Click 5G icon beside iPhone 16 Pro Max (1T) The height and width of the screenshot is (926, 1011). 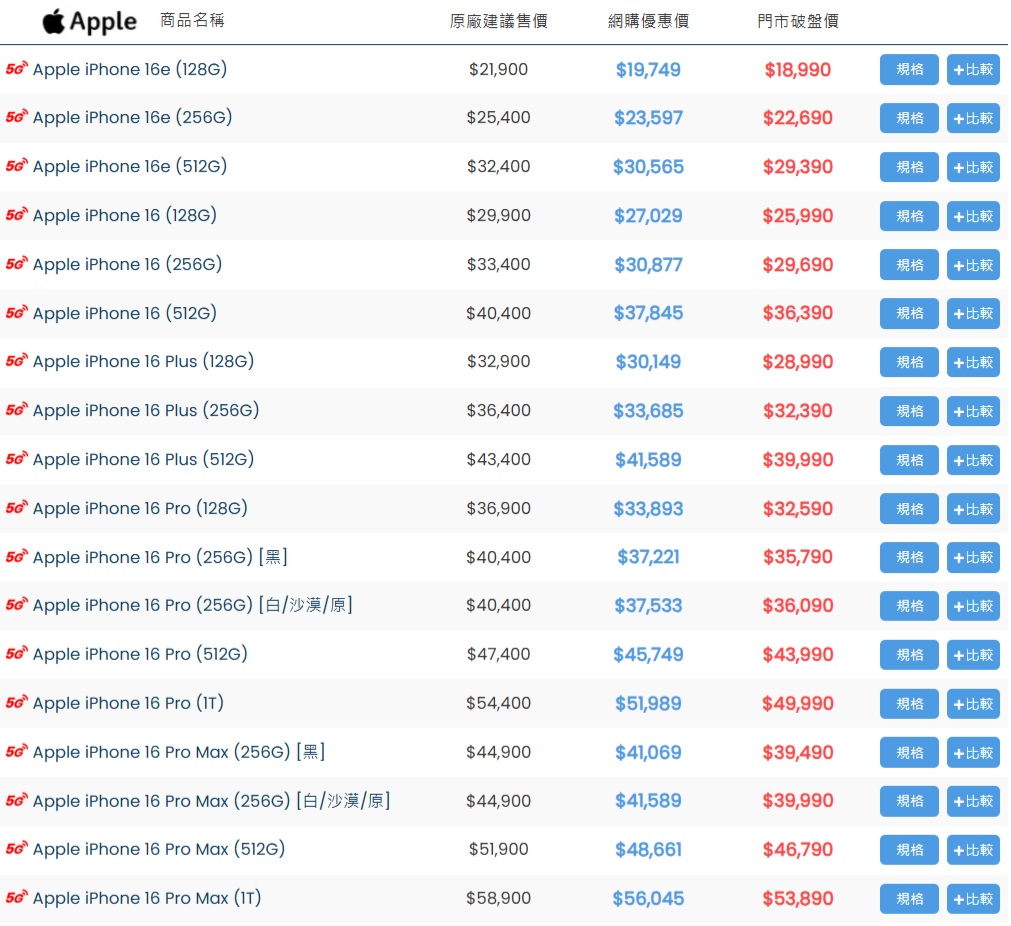click(x=17, y=898)
